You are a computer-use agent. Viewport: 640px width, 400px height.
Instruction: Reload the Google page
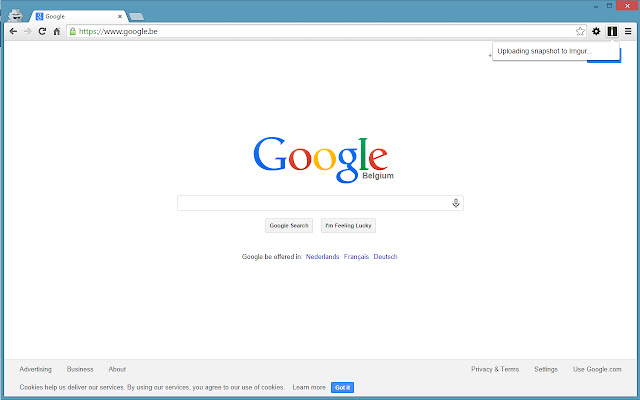click(42, 31)
